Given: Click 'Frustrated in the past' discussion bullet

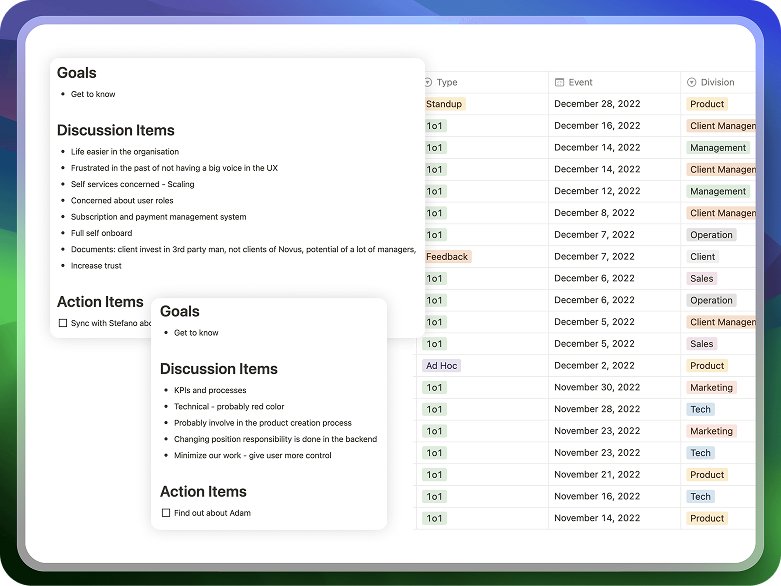Looking at the screenshot, I should (174, 168).
